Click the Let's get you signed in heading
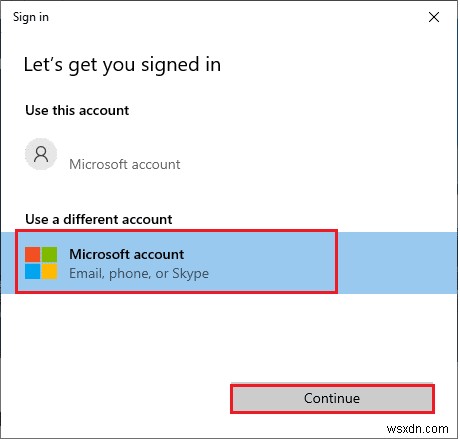This screenshot has height=439, width=460. 122,65
